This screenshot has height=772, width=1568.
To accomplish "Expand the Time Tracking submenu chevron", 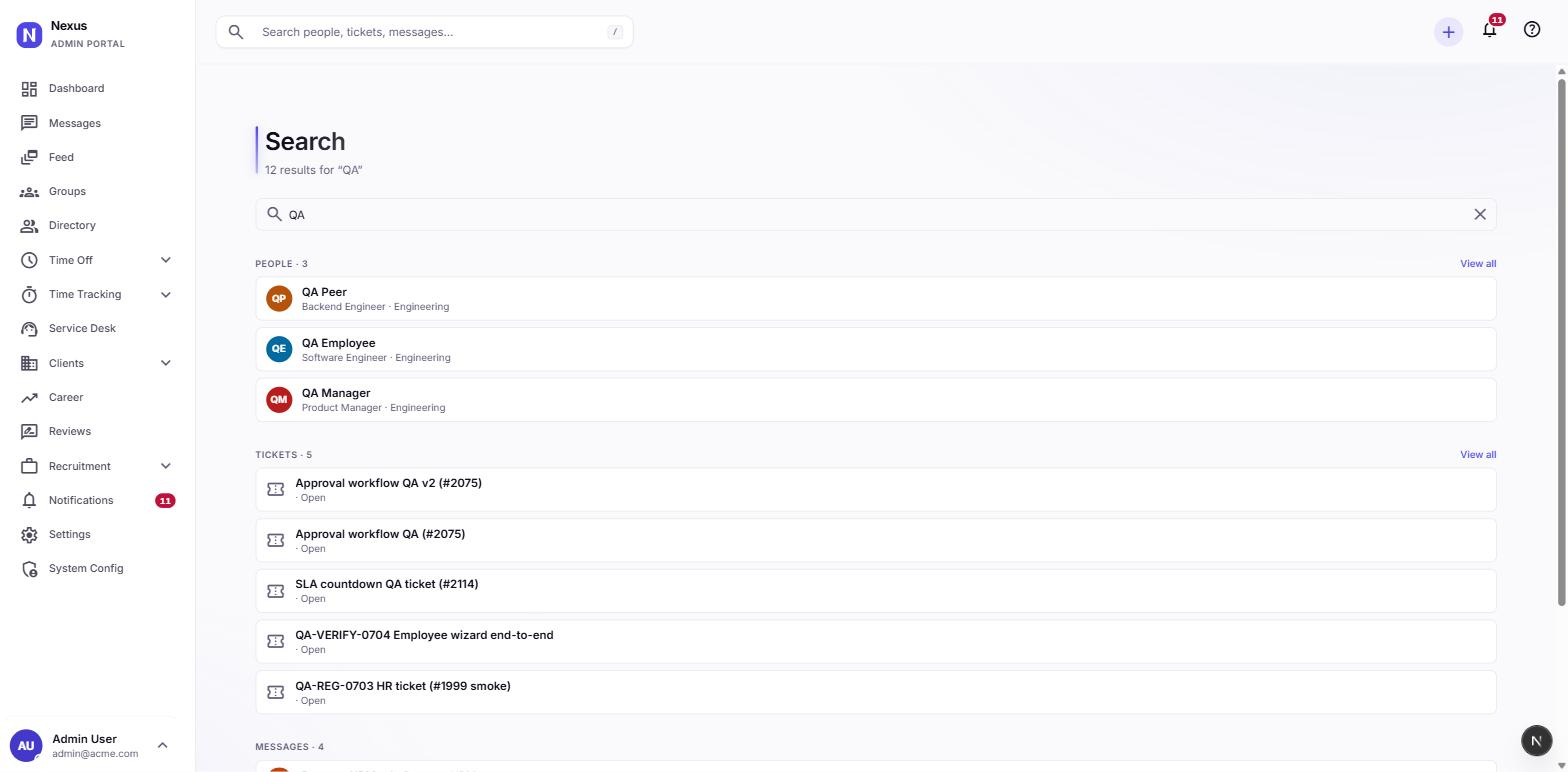I will pos(165,294).
